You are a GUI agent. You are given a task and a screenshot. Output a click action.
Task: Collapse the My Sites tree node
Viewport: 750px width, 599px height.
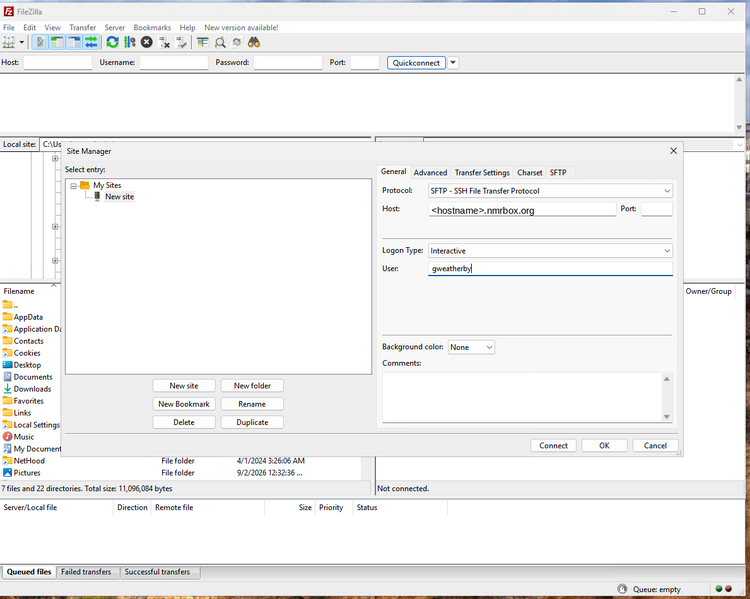pyautogui.click(x=74, y=186)
